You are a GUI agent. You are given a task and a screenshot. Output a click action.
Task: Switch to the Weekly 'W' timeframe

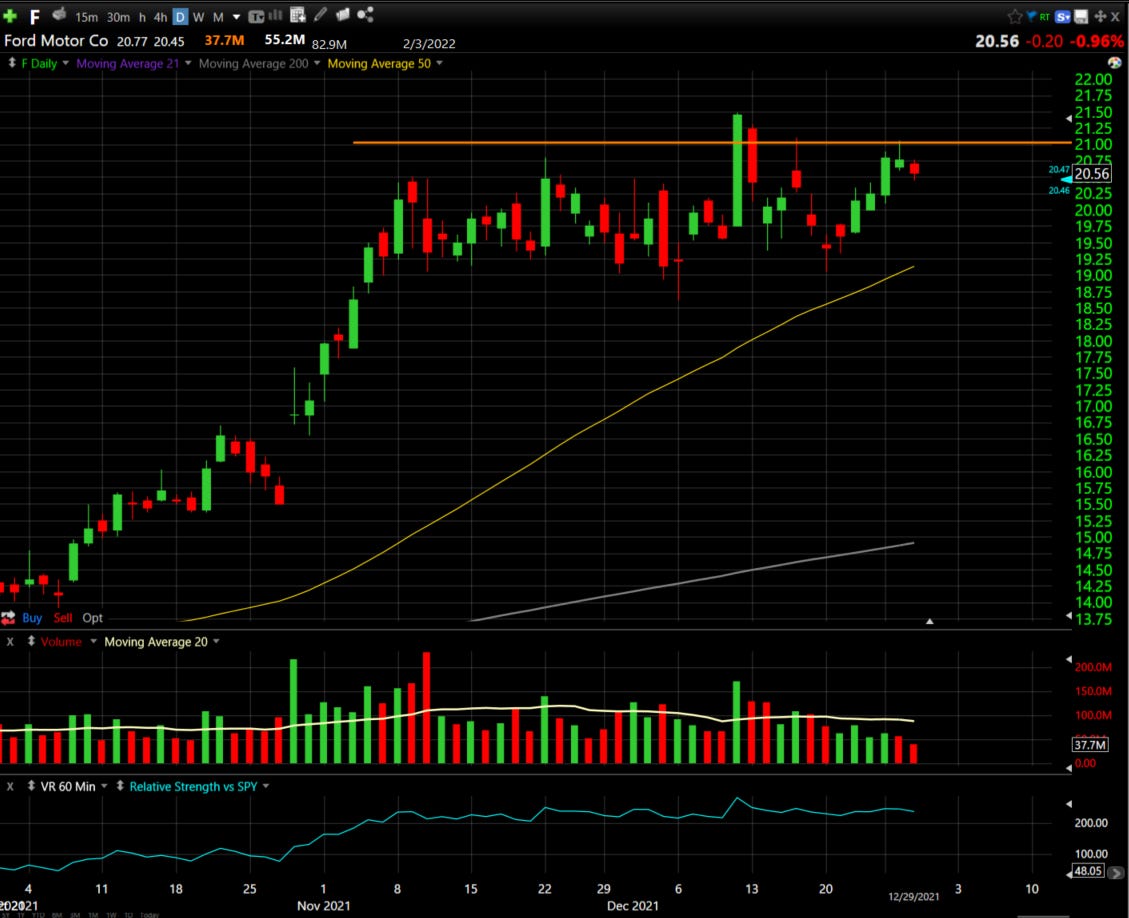[199, 17]
